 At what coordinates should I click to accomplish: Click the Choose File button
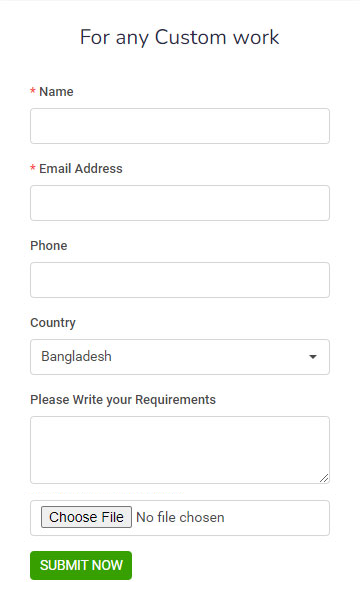pyautogui.click(x=86, y=517)
